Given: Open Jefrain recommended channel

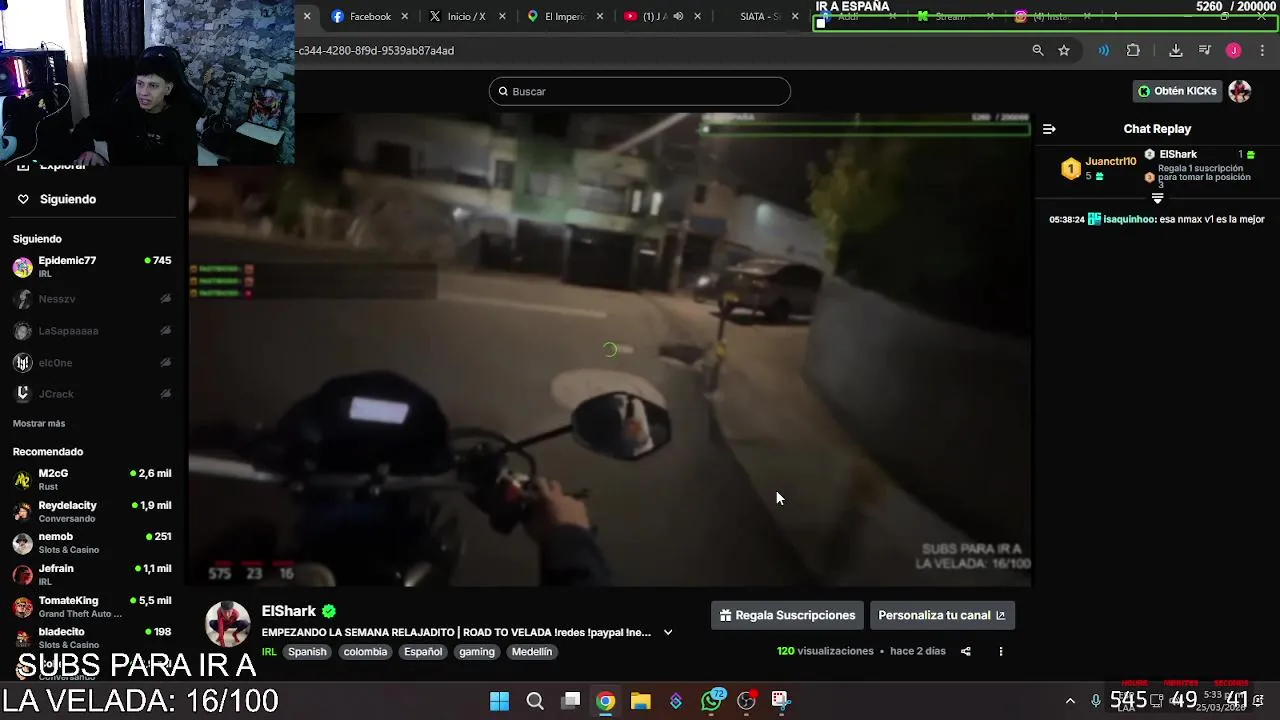Looking at the screenshot, I should coord(92,574).
